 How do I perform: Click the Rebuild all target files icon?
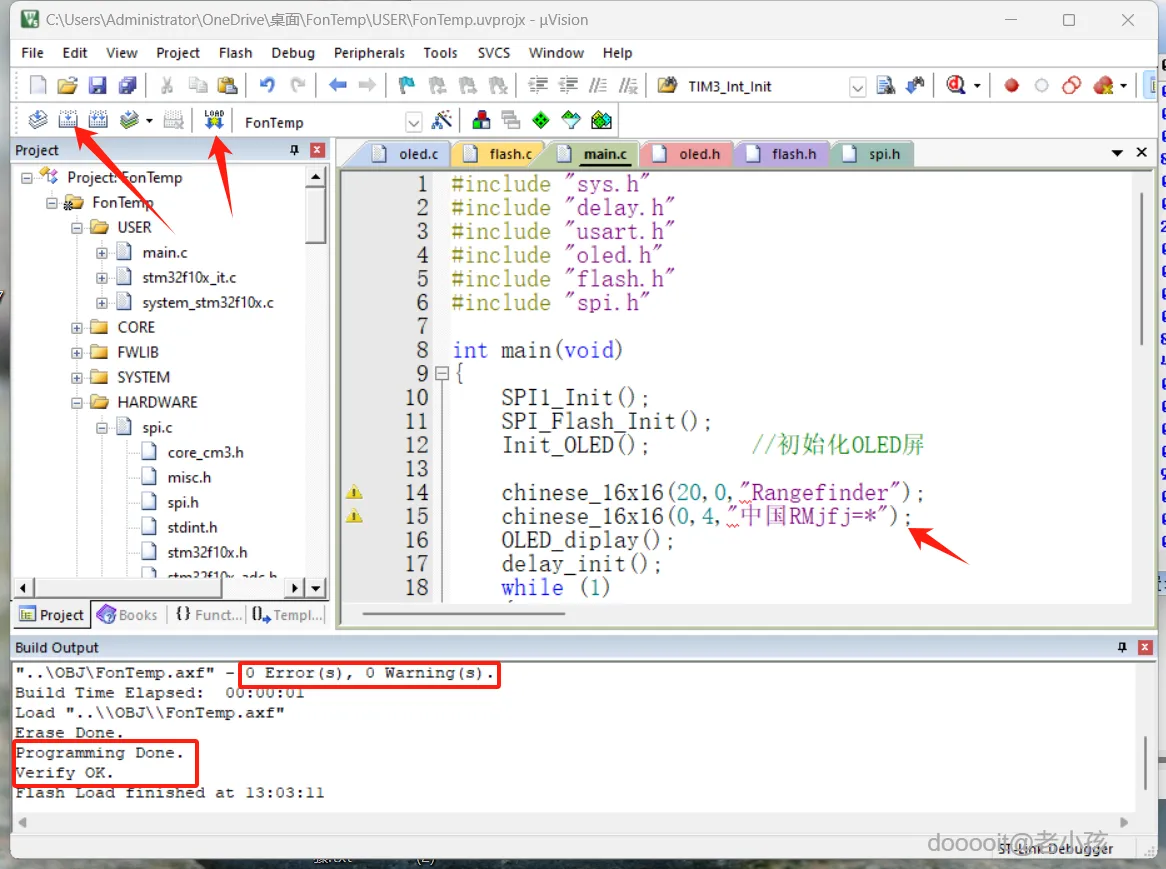tap(98, 121)
